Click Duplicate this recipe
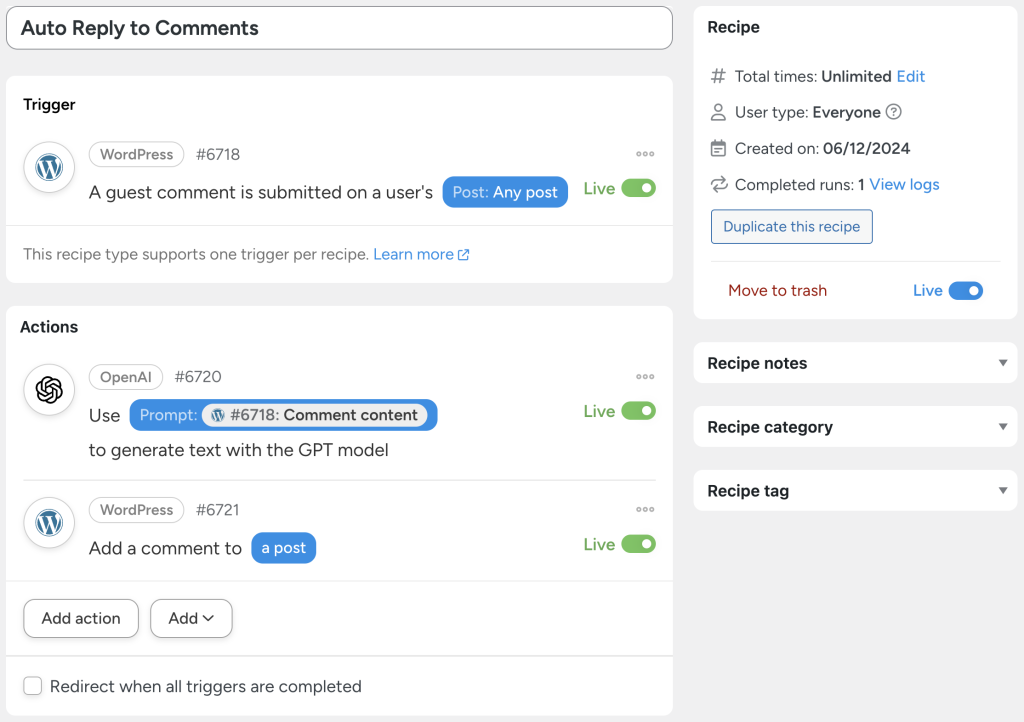This screenshot has width=1024, height=722. click(x=791, y=226)
